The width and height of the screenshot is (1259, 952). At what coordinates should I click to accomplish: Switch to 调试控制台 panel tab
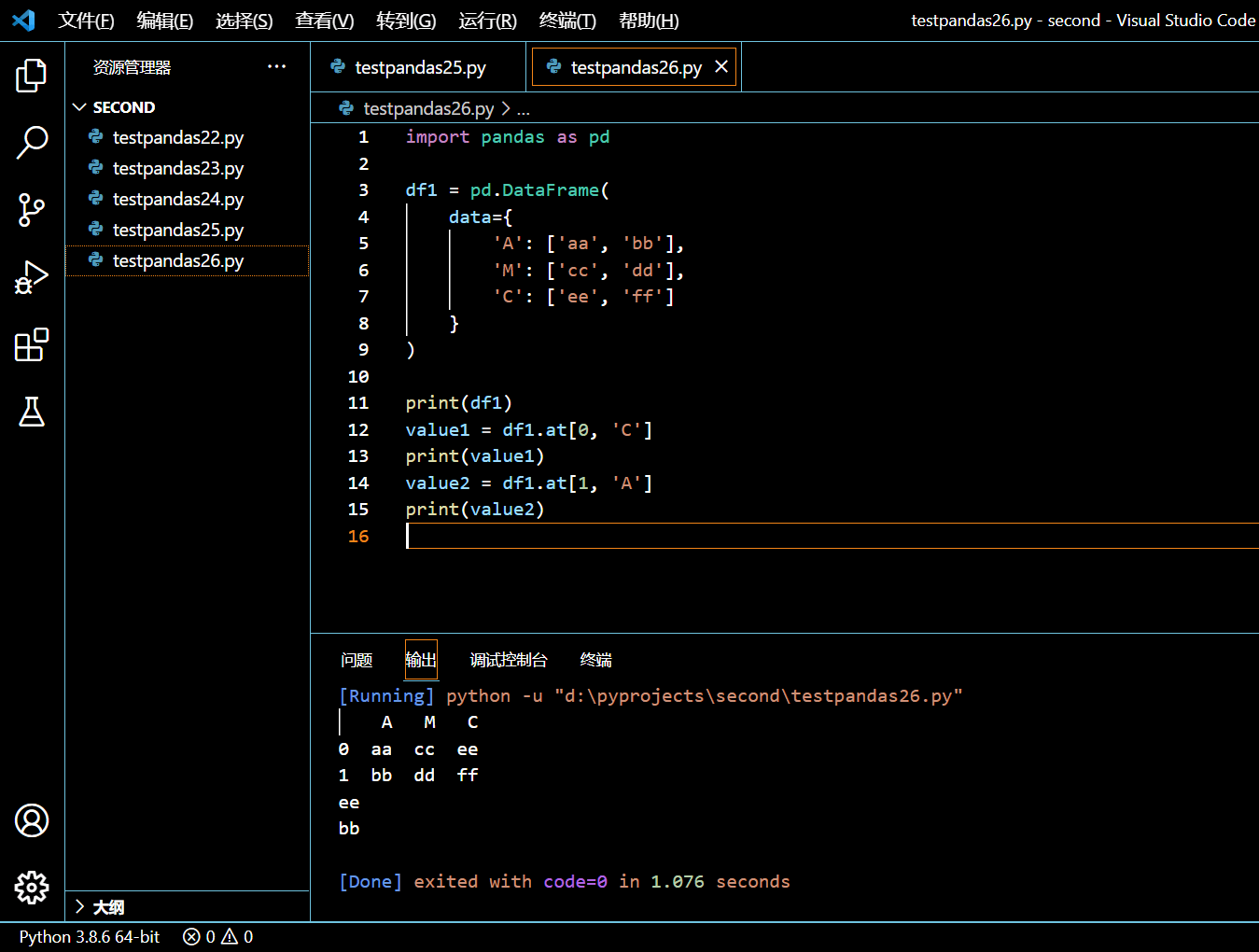pos(509,660)
